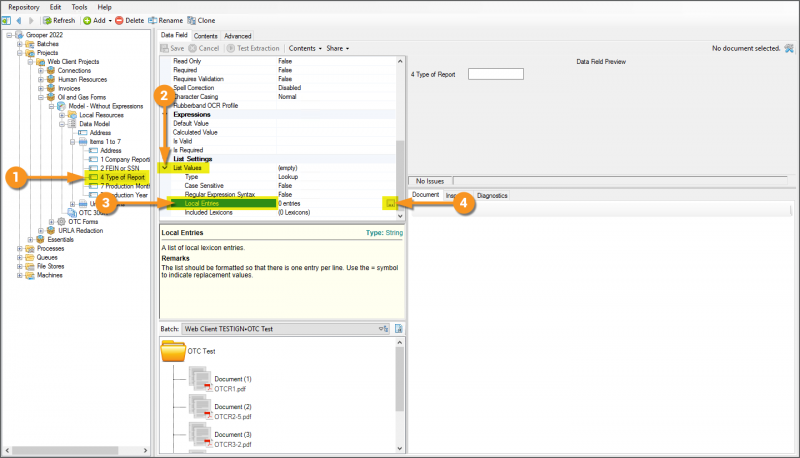Expand the Batches node
Screen dimensions: 800x458
[19, 44]
